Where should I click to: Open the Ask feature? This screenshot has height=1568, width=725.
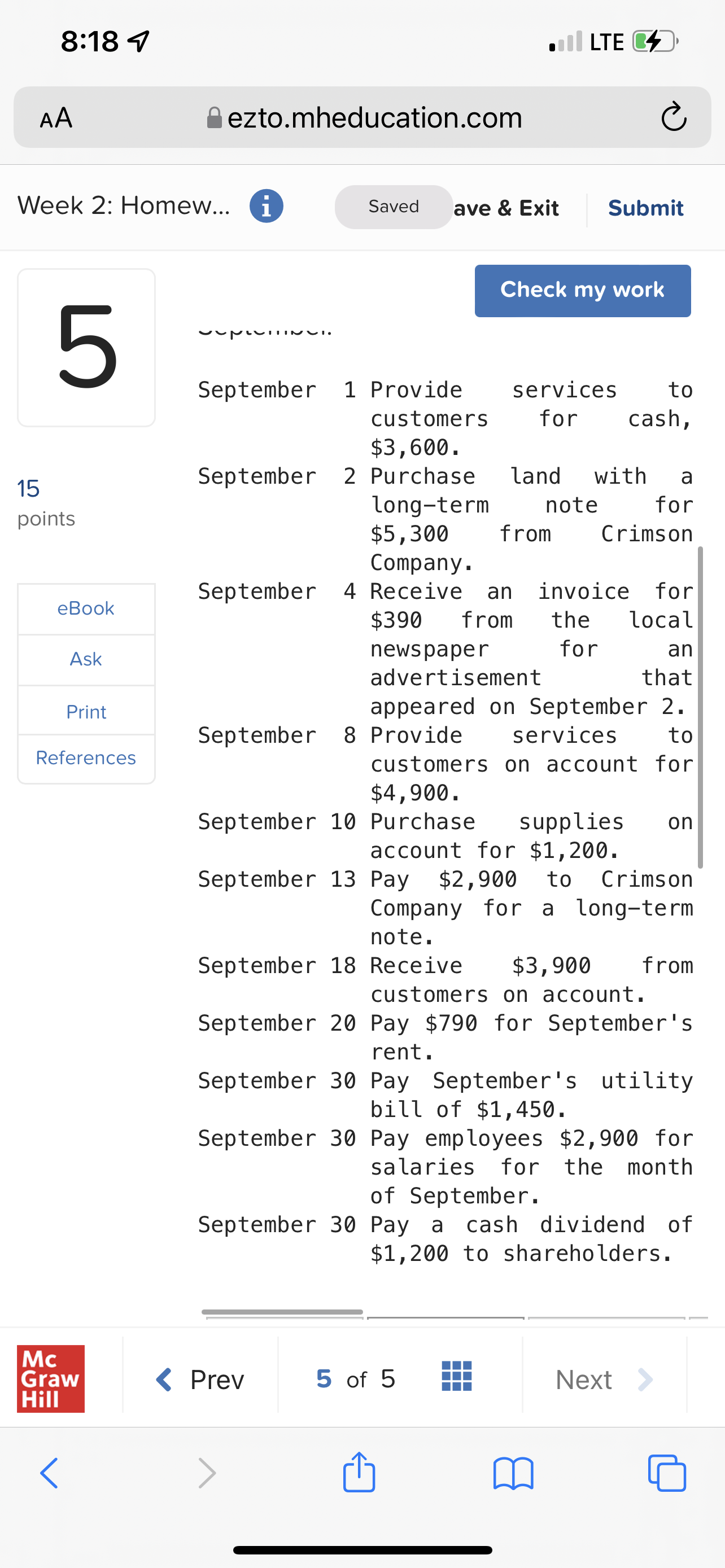pos(85,659)
